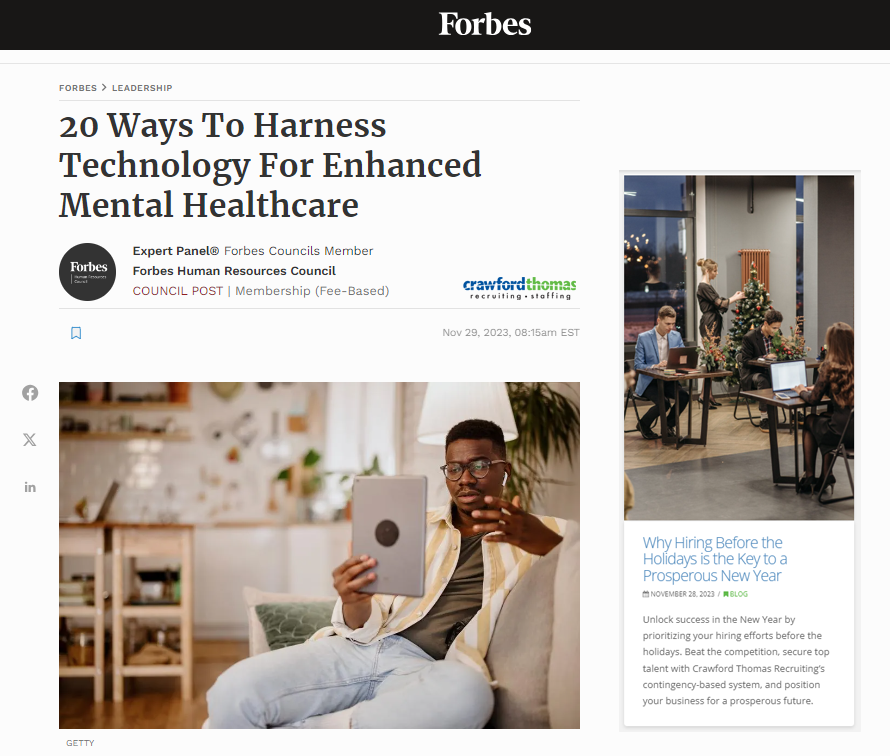Go to the FORBES breadcrumb link
890x756 pixels.
coord(78,88)
